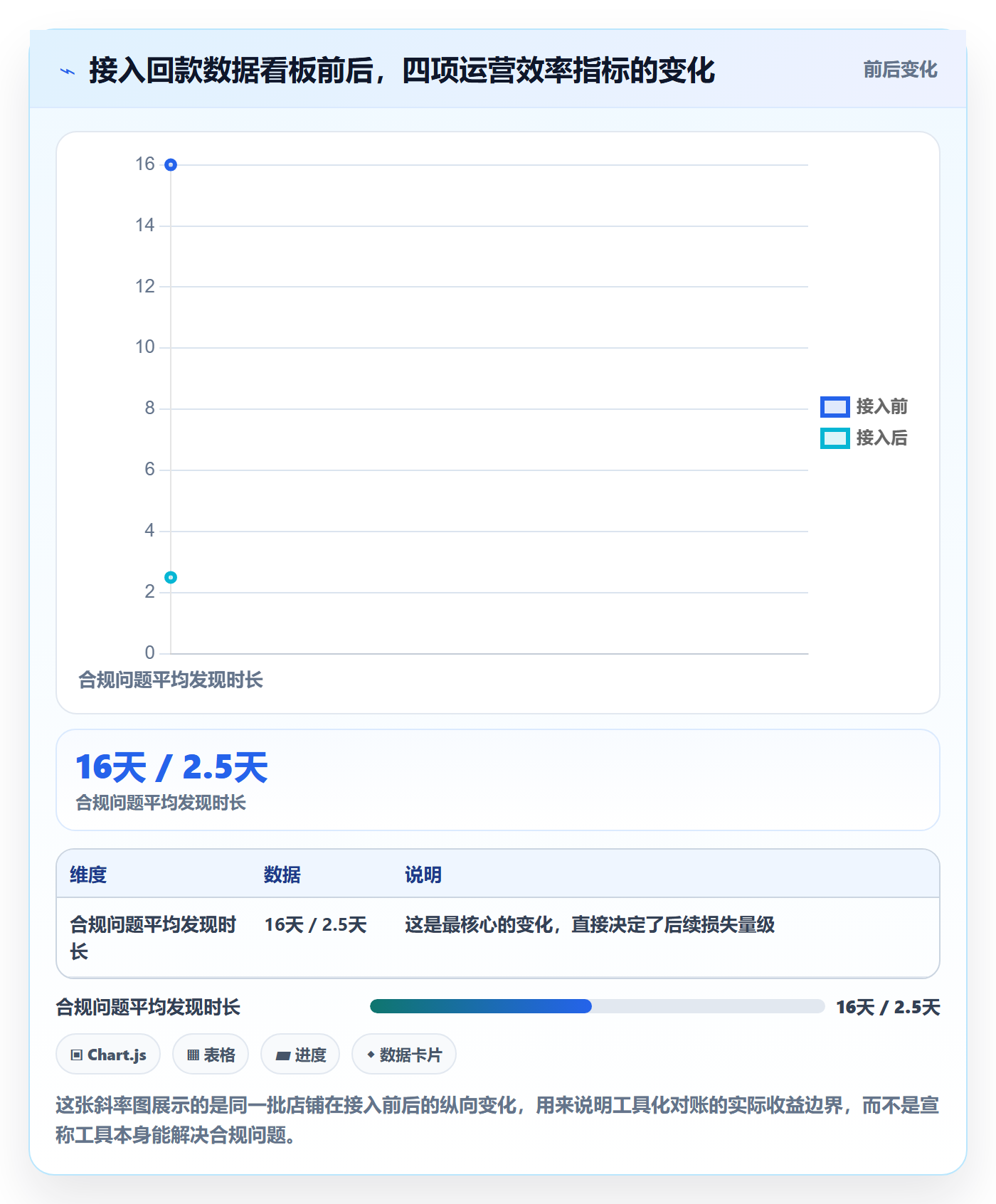Click the 合规问题平均发现时长 cell in the table row
Image resolution: width=996 pixels, height=1204 pixels.
click(153, 938)
